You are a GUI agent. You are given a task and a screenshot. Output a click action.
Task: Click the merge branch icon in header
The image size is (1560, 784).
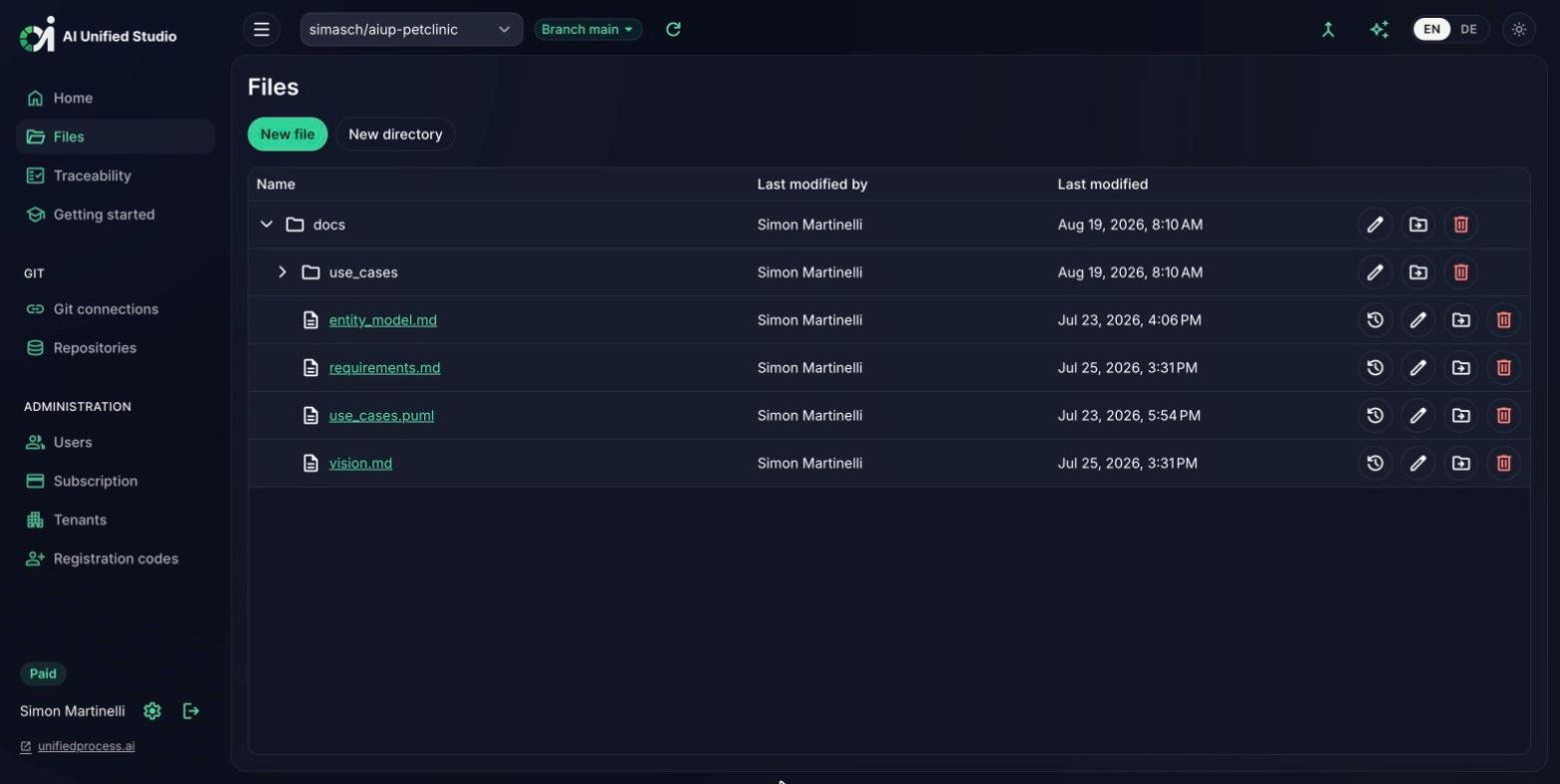(x=1327, y=30)
